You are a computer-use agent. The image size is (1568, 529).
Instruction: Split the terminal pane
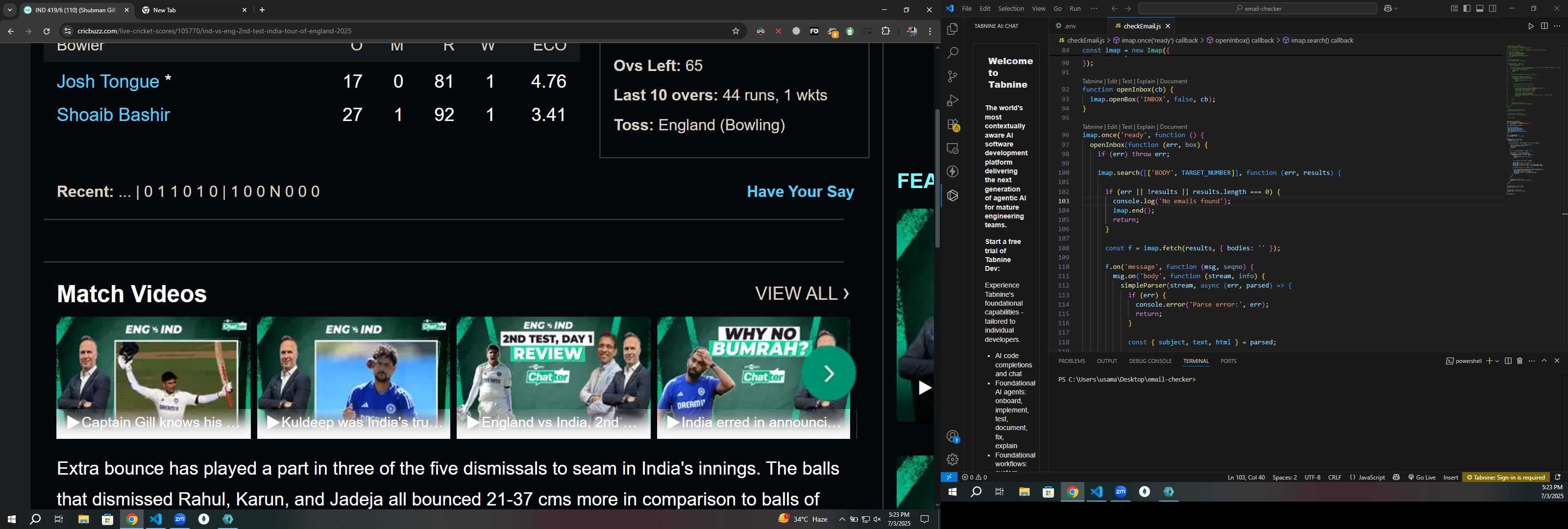click(x=1508, y=361)
